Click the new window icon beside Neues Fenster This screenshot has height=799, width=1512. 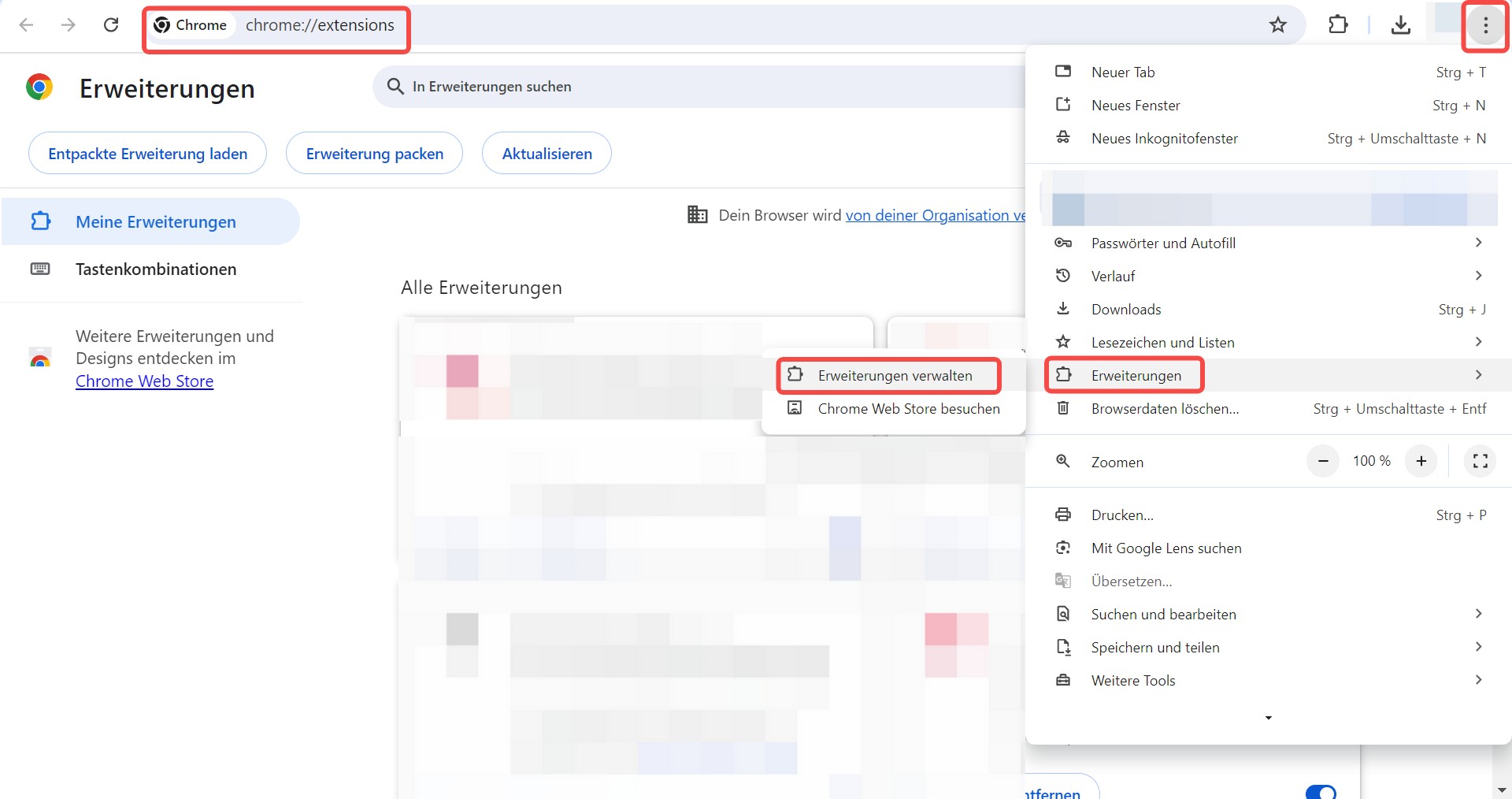pyautogui.click(x=1063, y=104)
